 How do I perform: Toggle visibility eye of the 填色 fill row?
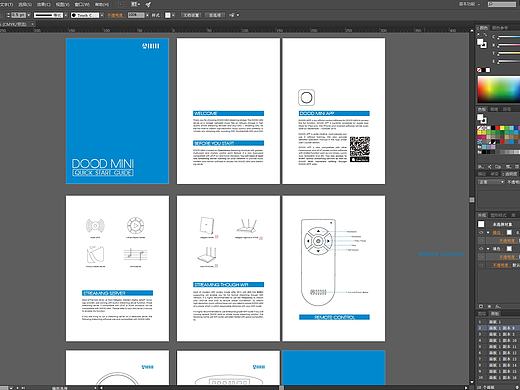tap(481, 249)
